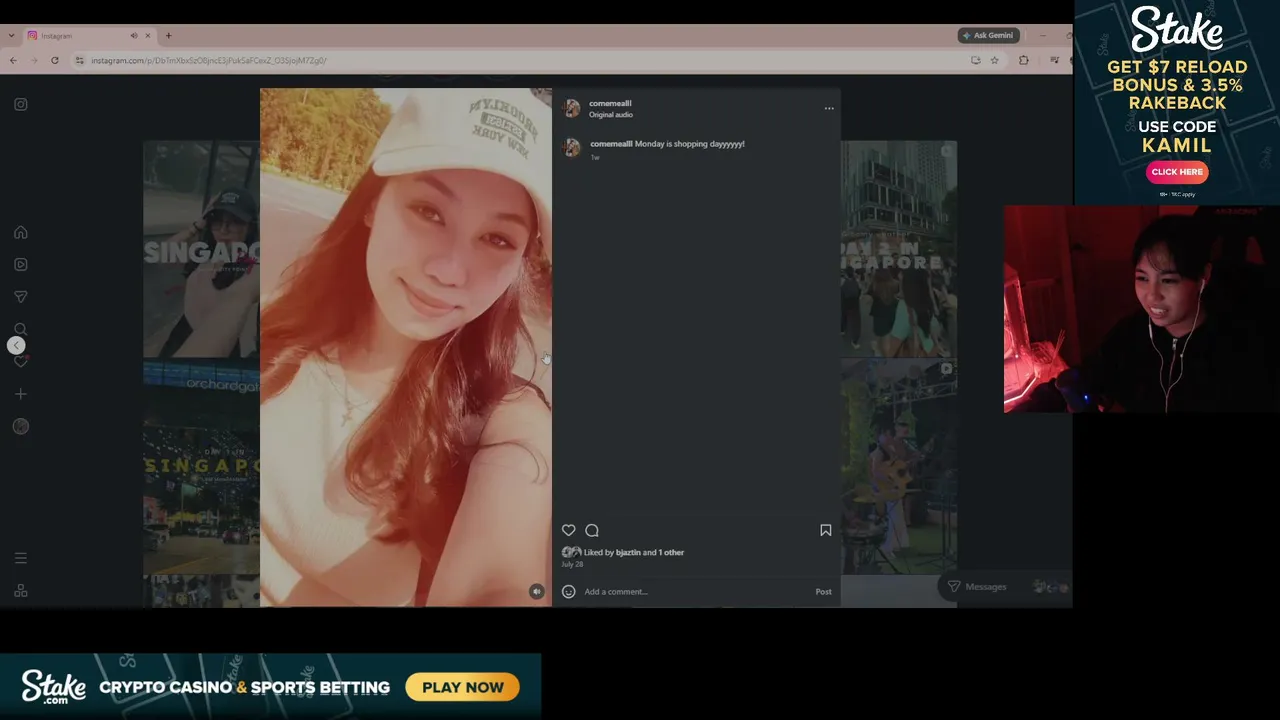This screenshot has height=720, width=1280.
Task: Click the Instagram logo in the sidebar
Action: (x=21, y=104)
